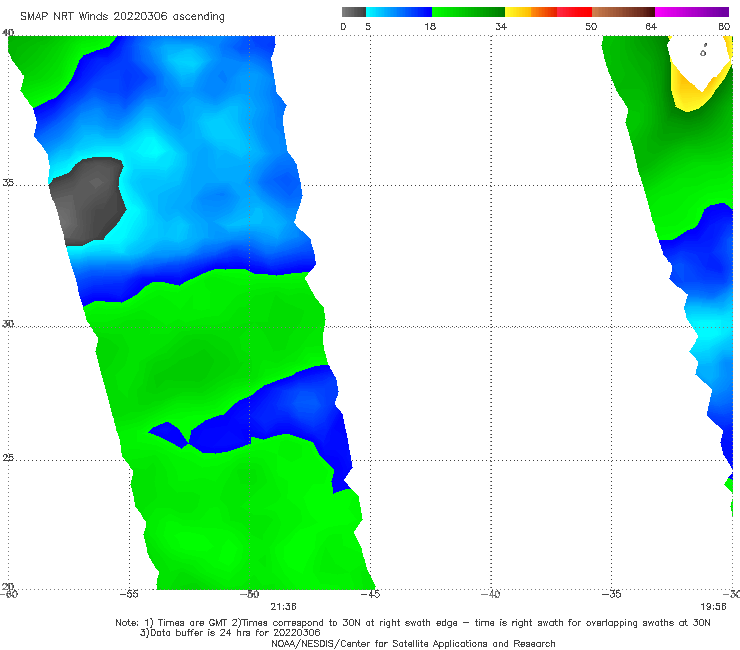Click the red segment of the color bar

point(574,12)
